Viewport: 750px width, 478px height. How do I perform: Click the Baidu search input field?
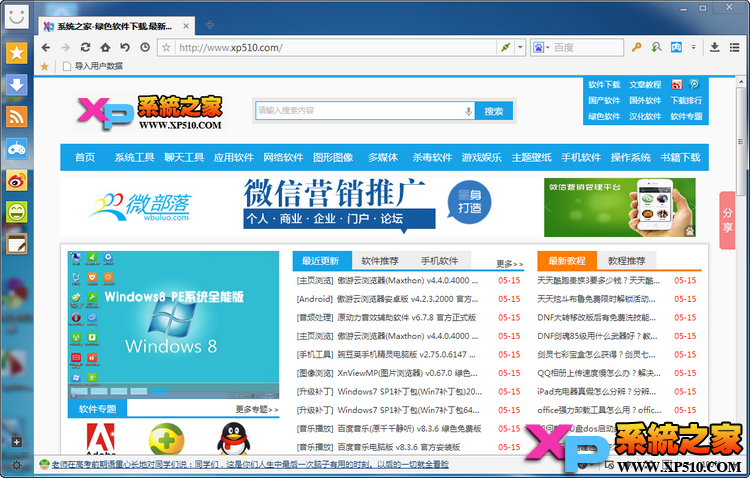(587, 47)
